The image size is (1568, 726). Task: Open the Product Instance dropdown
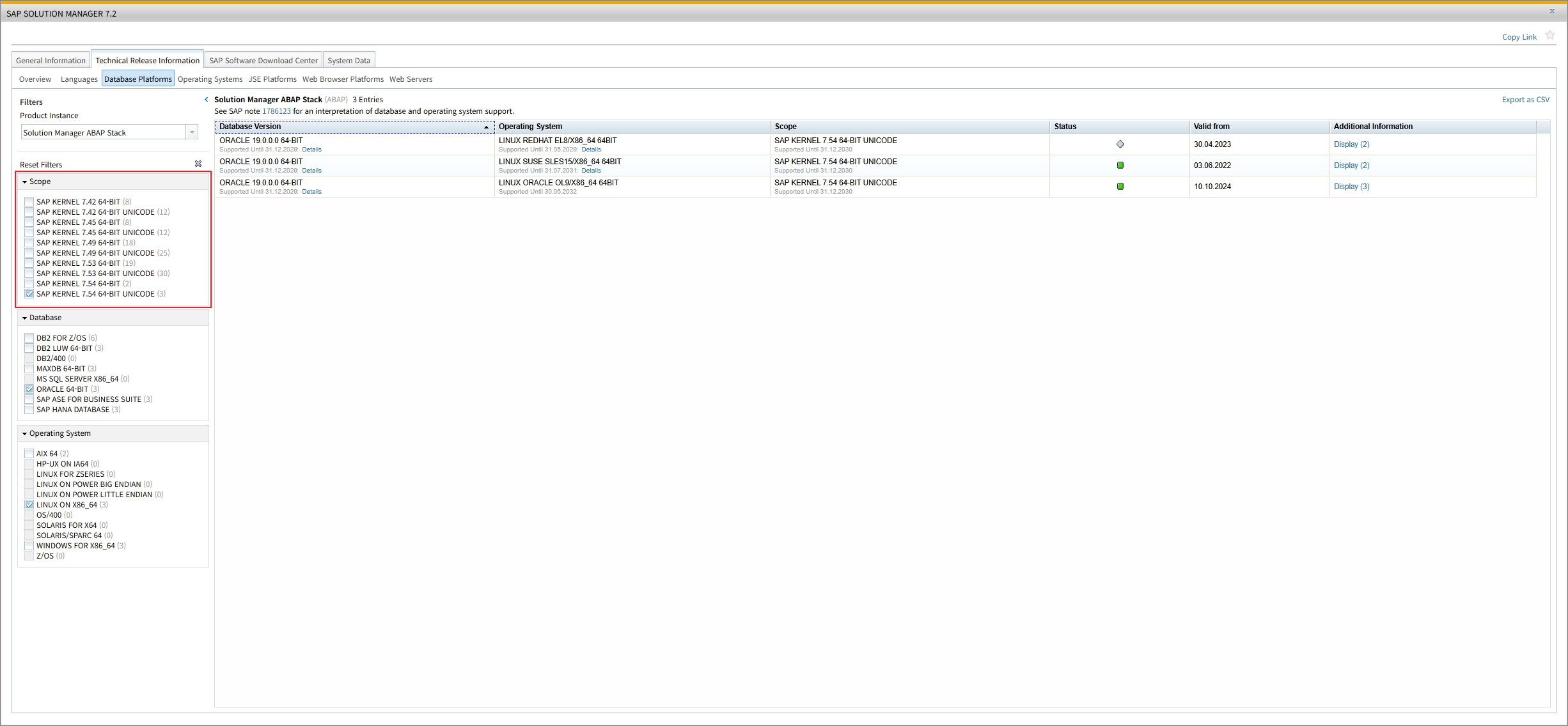pyautogui.click(x=192, y=132)
